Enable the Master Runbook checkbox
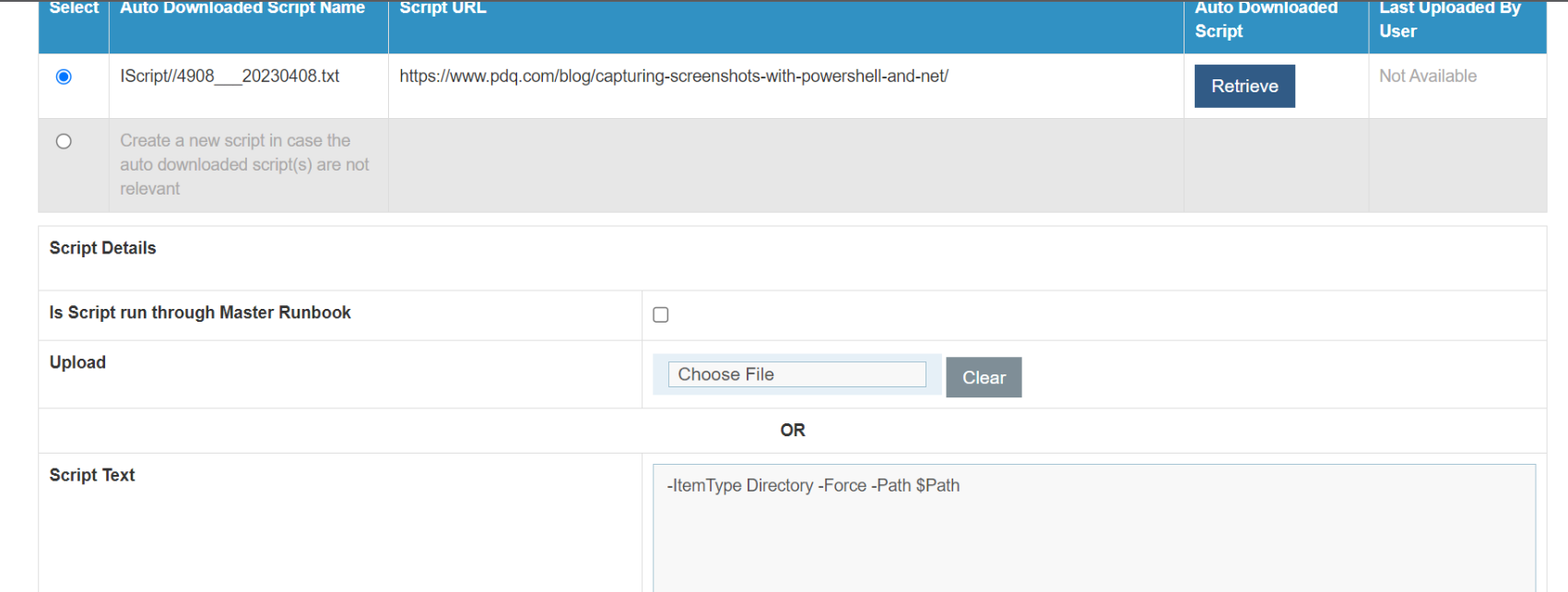 tap(661, 314)
